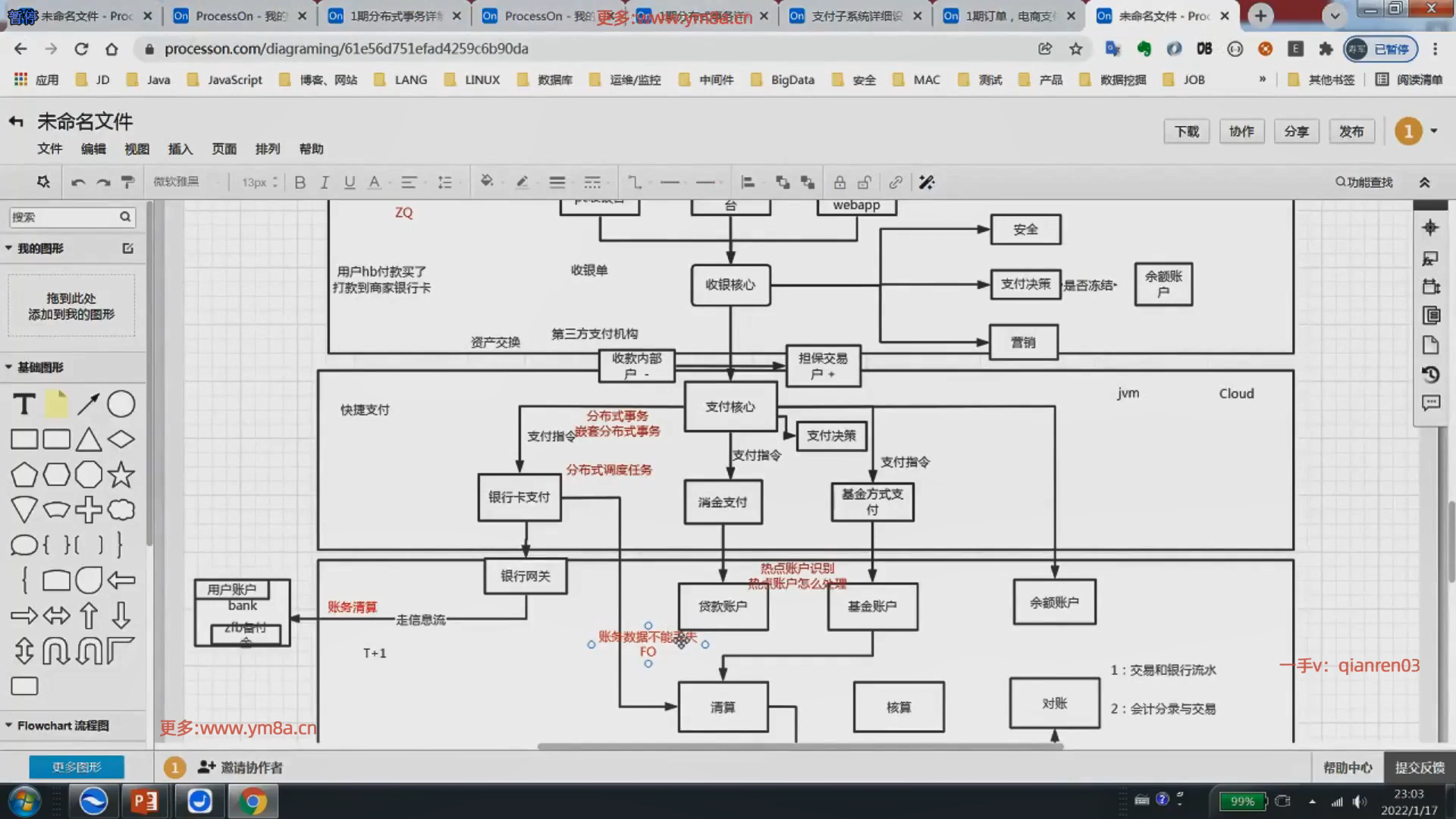Toggle bold text formatting
The width and height of the screenshot is (1456, 819).
[300, 182]
